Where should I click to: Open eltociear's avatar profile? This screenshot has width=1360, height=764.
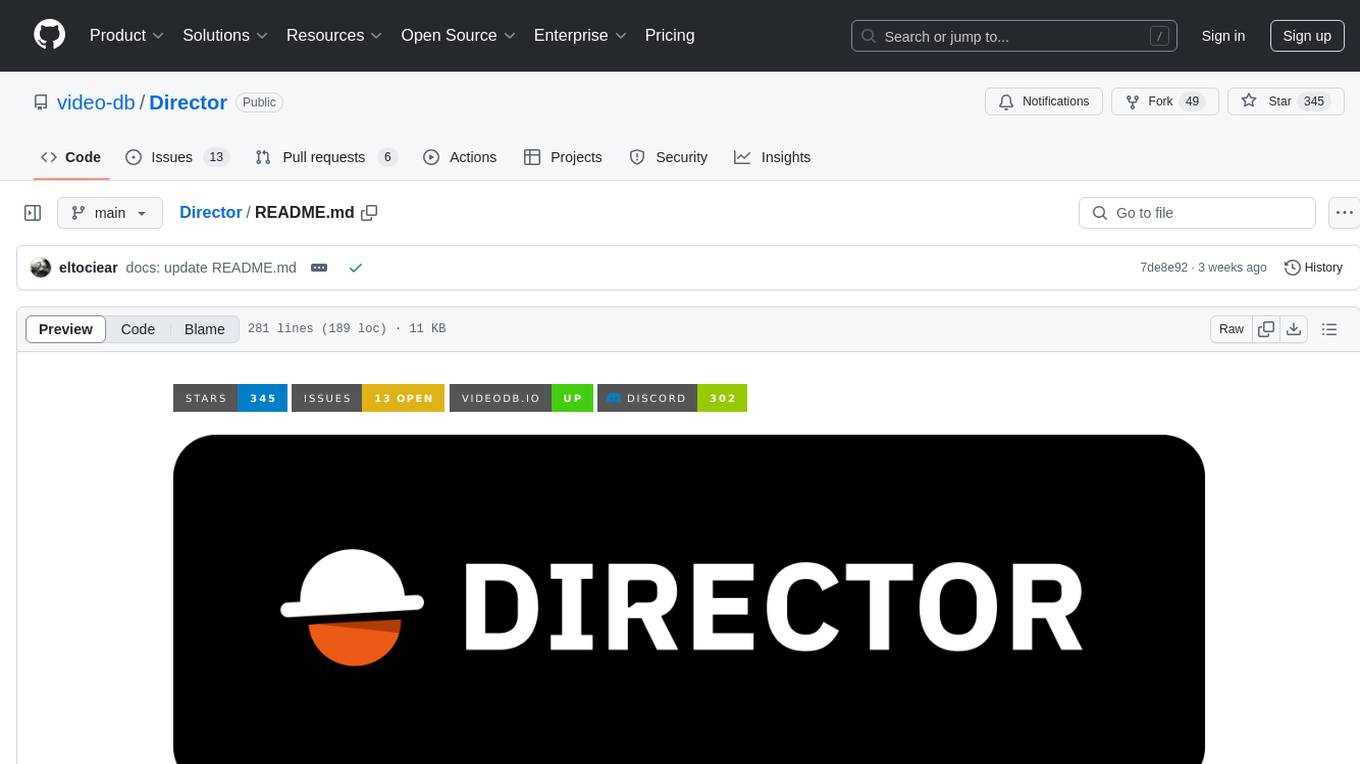click(x=41, y=268)
